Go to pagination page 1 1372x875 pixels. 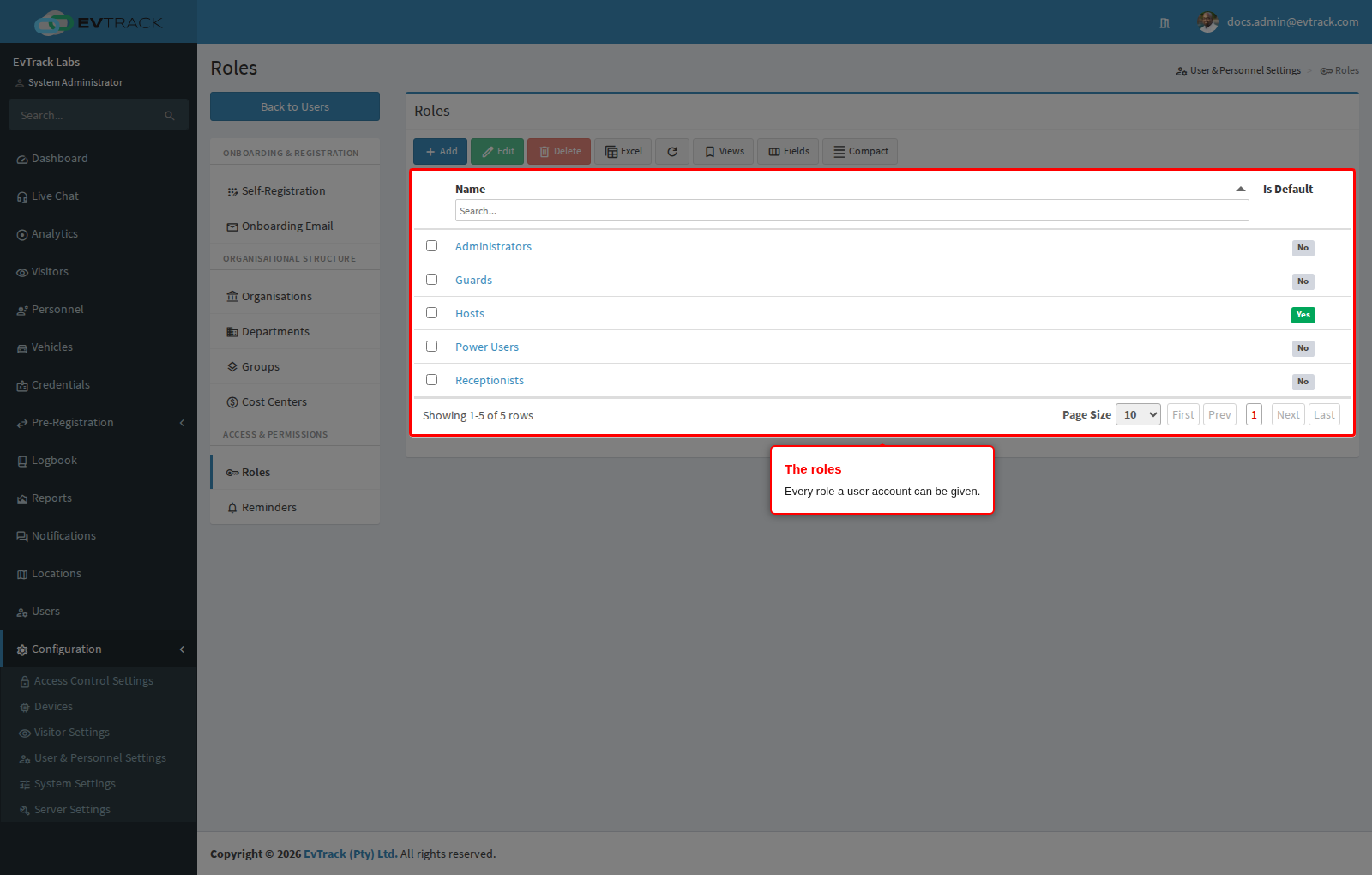(1254, 415)
